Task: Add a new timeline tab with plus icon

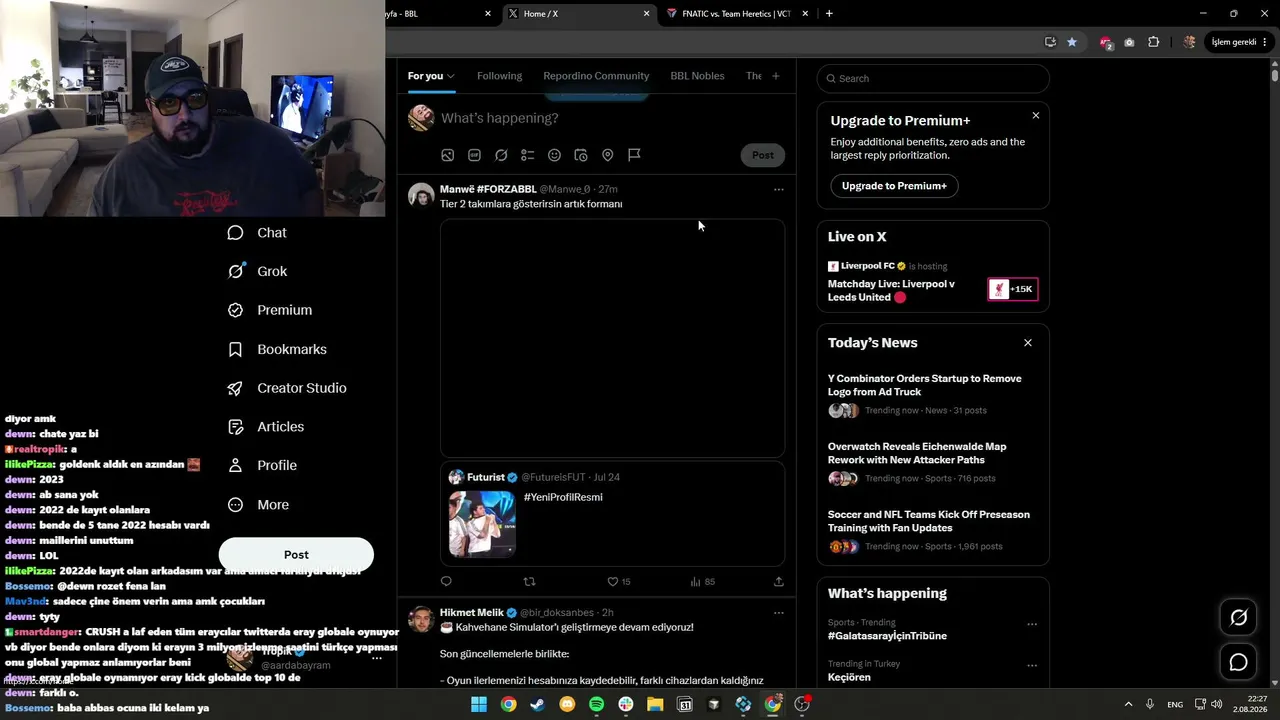Action: tap(775, 76)
